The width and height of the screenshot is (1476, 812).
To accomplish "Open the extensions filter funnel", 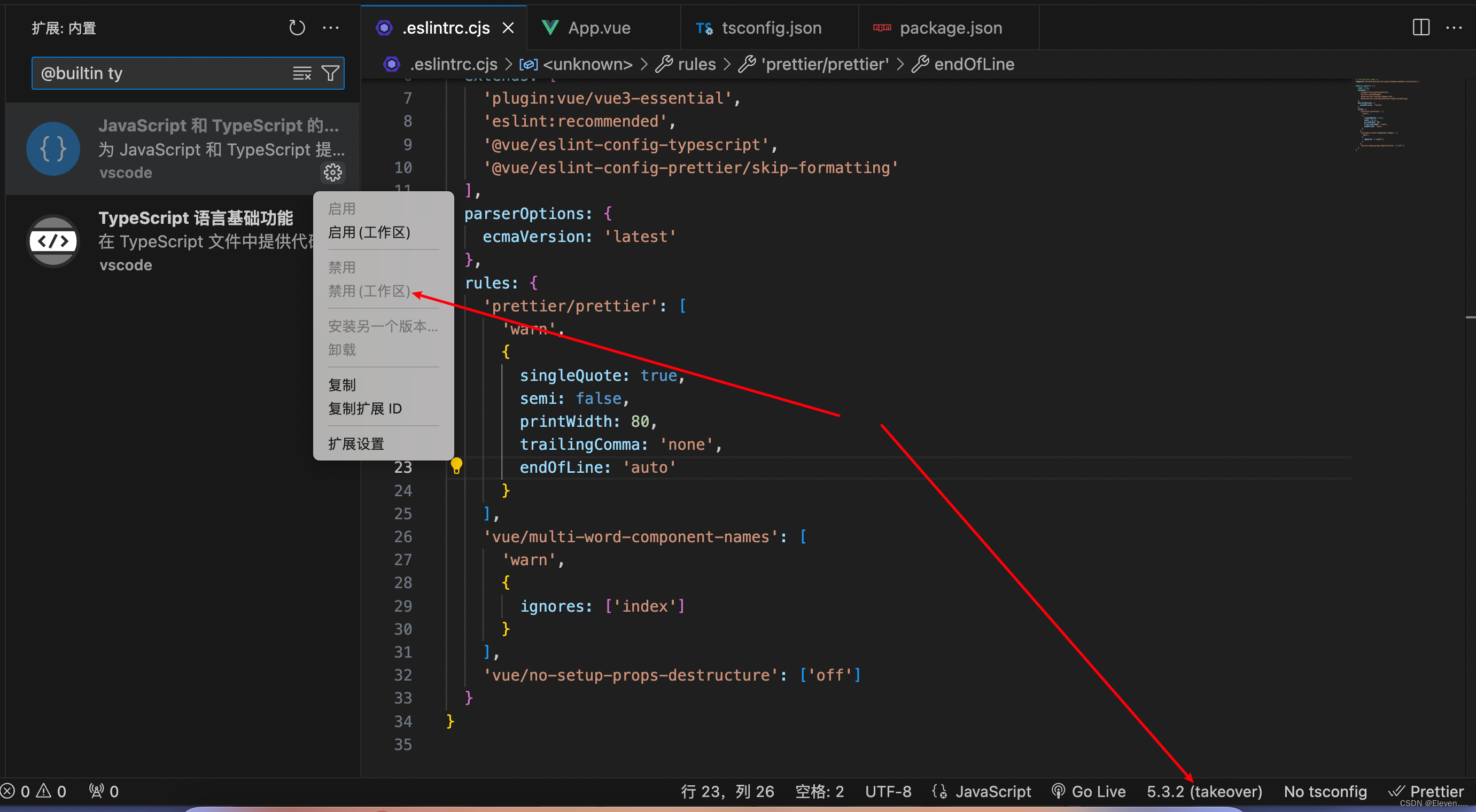I will [330, 73].
